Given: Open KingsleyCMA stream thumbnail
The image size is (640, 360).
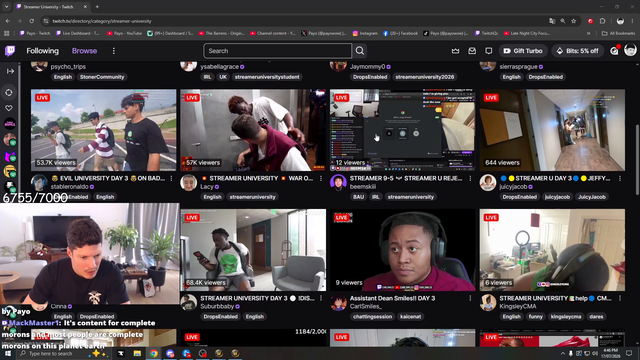Looking at the screenshot, I should point(552,250).
